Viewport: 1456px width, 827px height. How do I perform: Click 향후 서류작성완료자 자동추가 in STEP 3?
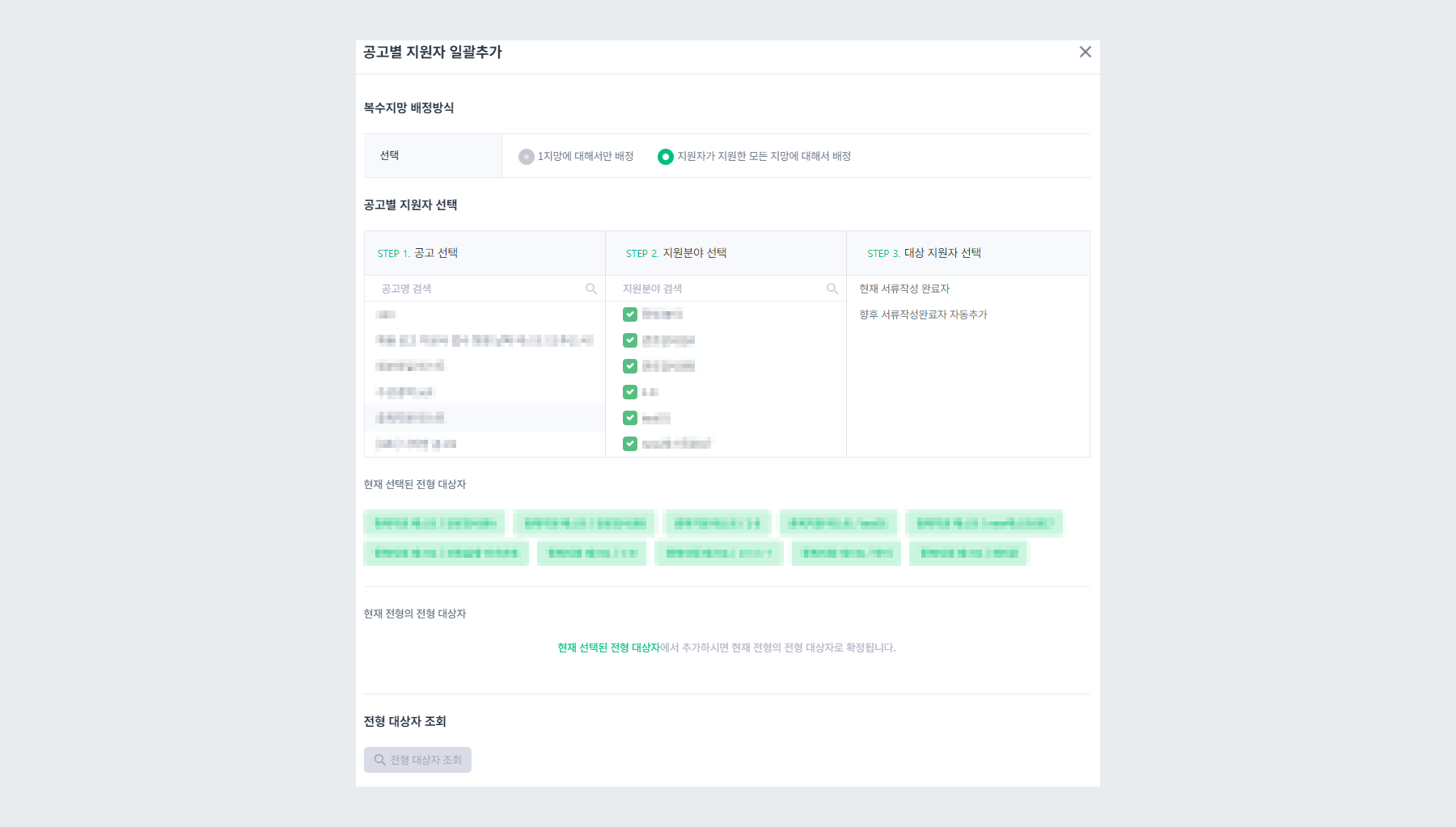[x=924, y=314]
